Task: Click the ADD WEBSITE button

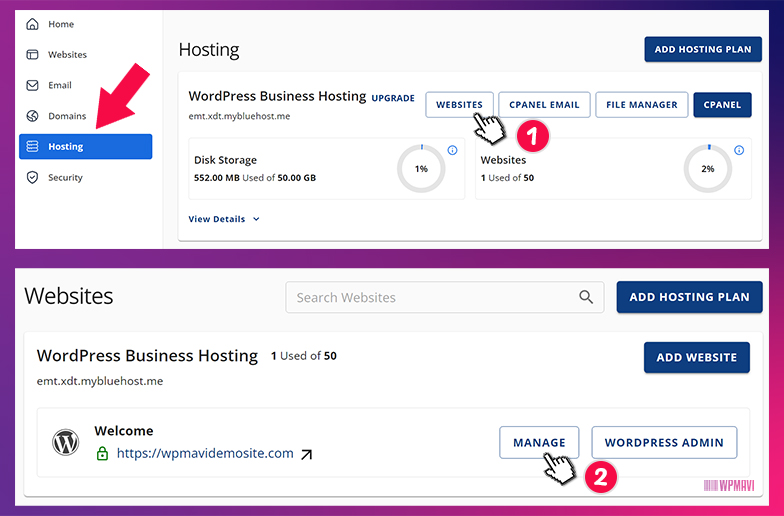Action: [x=696, y=357]
